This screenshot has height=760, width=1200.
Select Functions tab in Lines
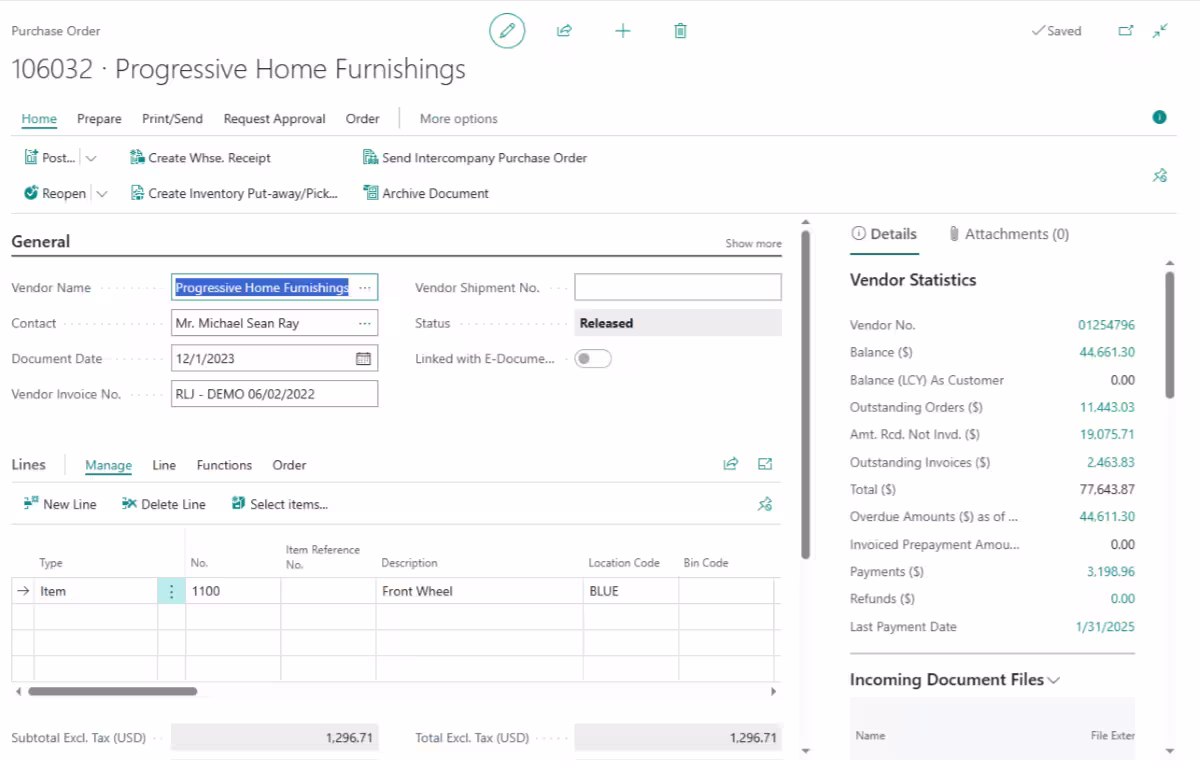(224, 465)
